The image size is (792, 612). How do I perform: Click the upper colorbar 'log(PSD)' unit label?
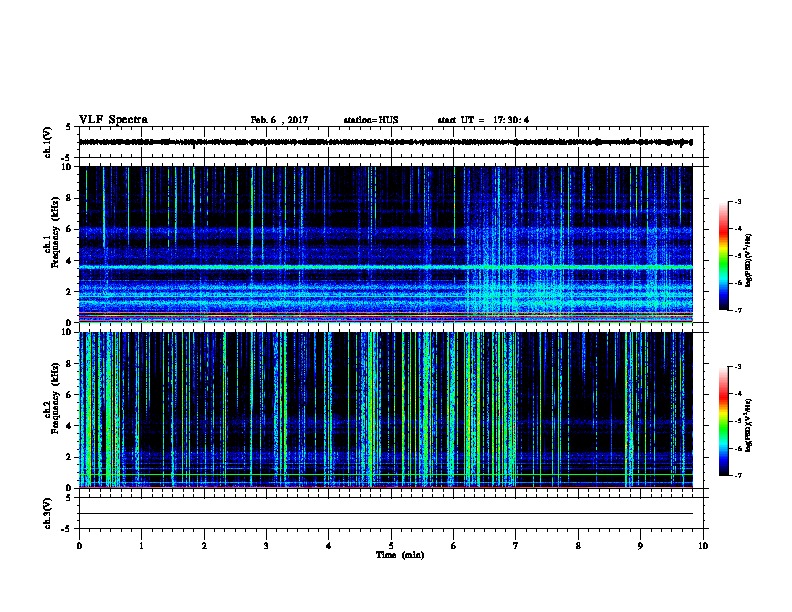click(748, 260)
